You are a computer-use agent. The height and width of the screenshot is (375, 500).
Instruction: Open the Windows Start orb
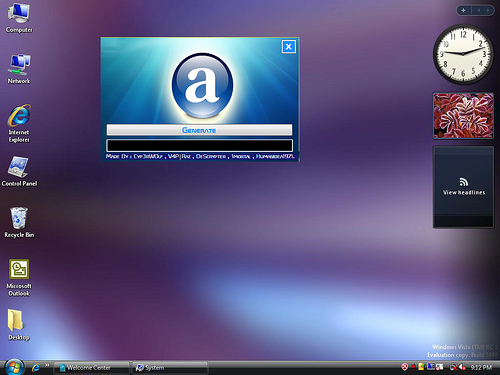pyautogui.click(x=14, y=367)
